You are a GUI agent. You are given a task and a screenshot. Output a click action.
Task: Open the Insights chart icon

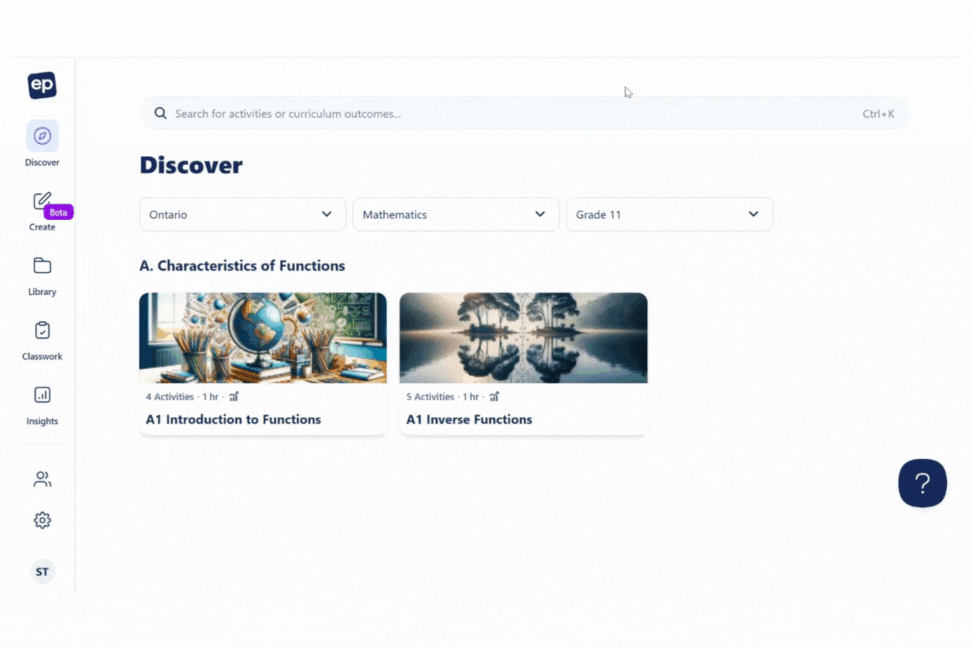[42, 395]
